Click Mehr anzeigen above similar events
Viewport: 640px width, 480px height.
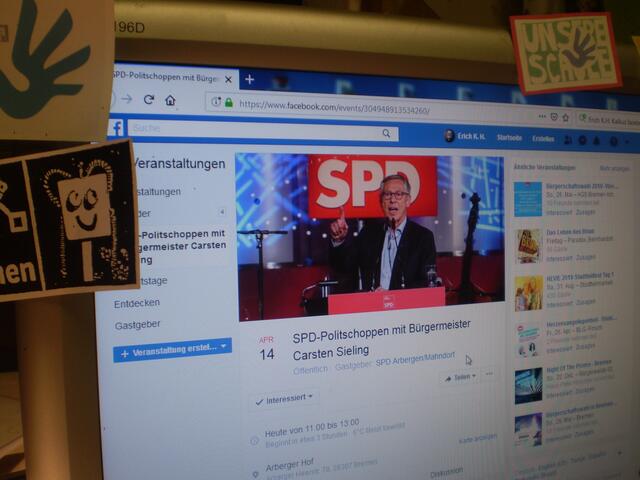pos(614,169)
